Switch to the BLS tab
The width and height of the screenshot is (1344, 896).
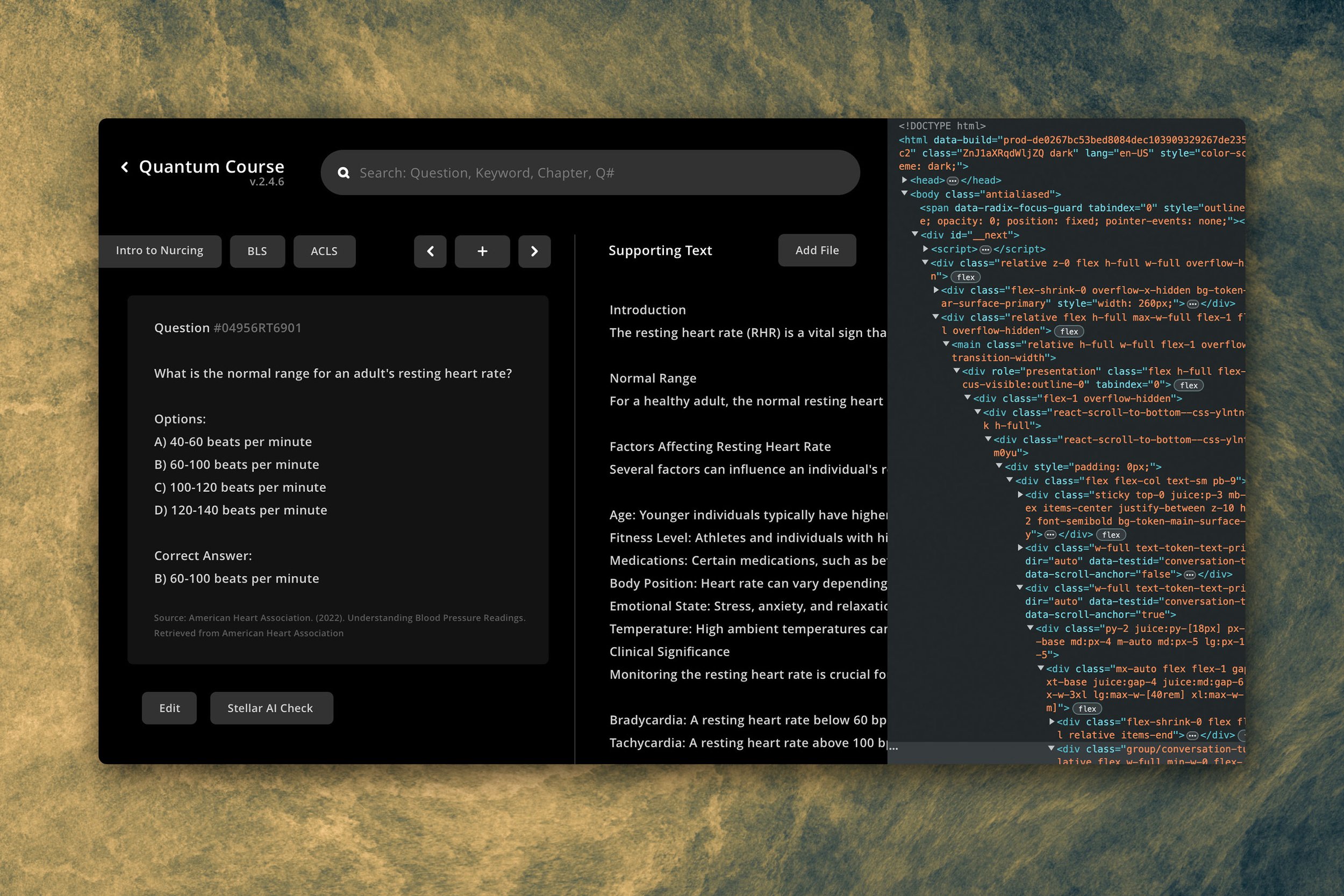[257, 252]
